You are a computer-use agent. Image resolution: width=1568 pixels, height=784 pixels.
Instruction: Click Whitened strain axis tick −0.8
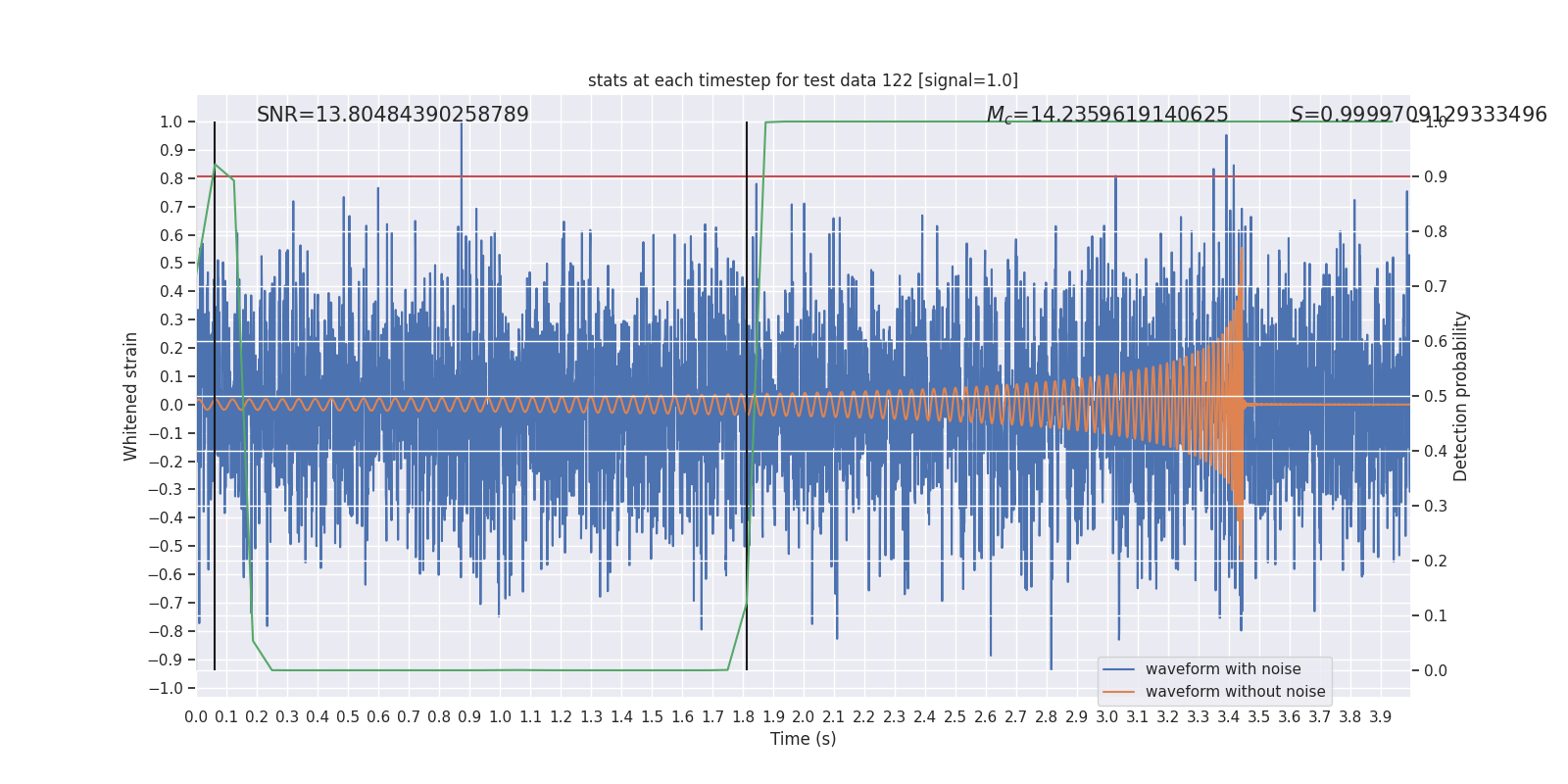coord(166,632)
